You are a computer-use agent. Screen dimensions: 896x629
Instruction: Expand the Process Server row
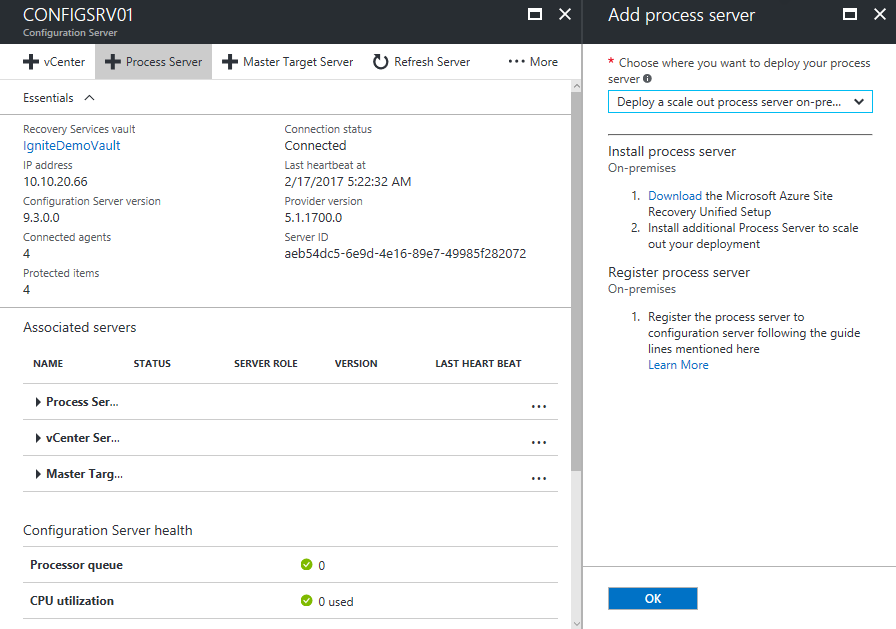(38, 402)
